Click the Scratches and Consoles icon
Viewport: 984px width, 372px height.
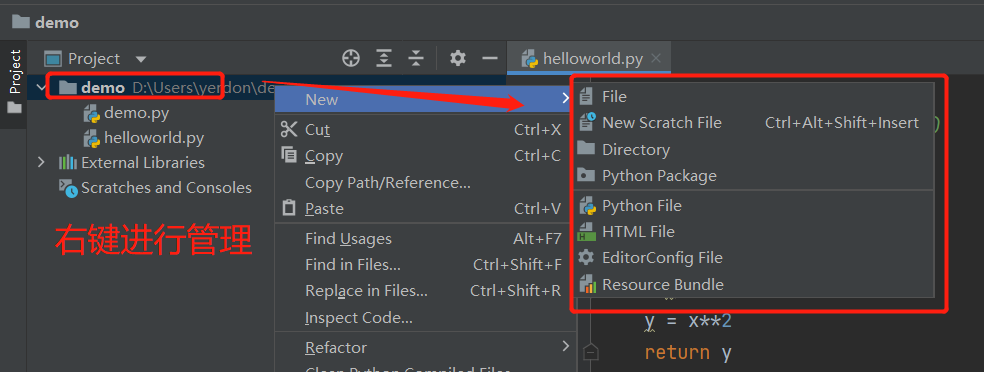coord(68,188)
